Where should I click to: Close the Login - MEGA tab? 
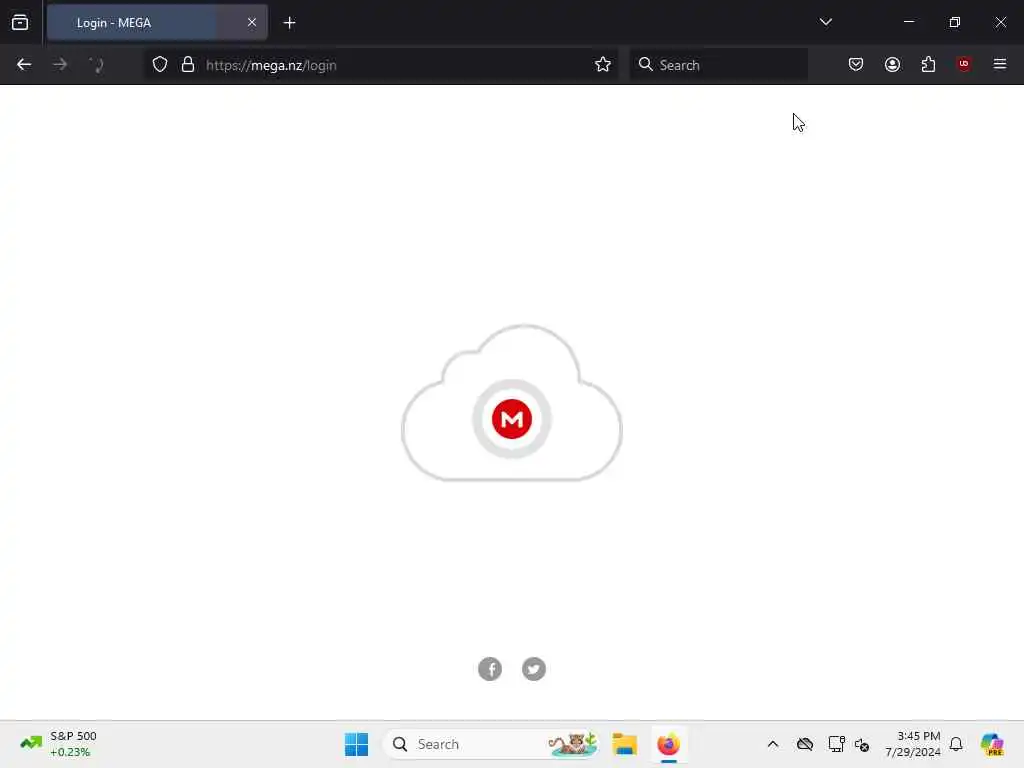[251, 22]
